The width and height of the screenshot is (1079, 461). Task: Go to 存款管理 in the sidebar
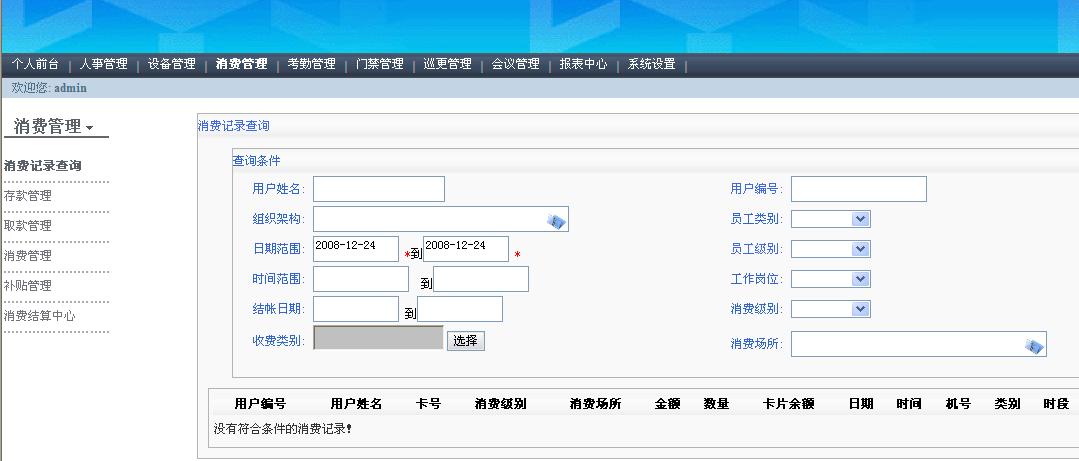click(x=28, y=196)
